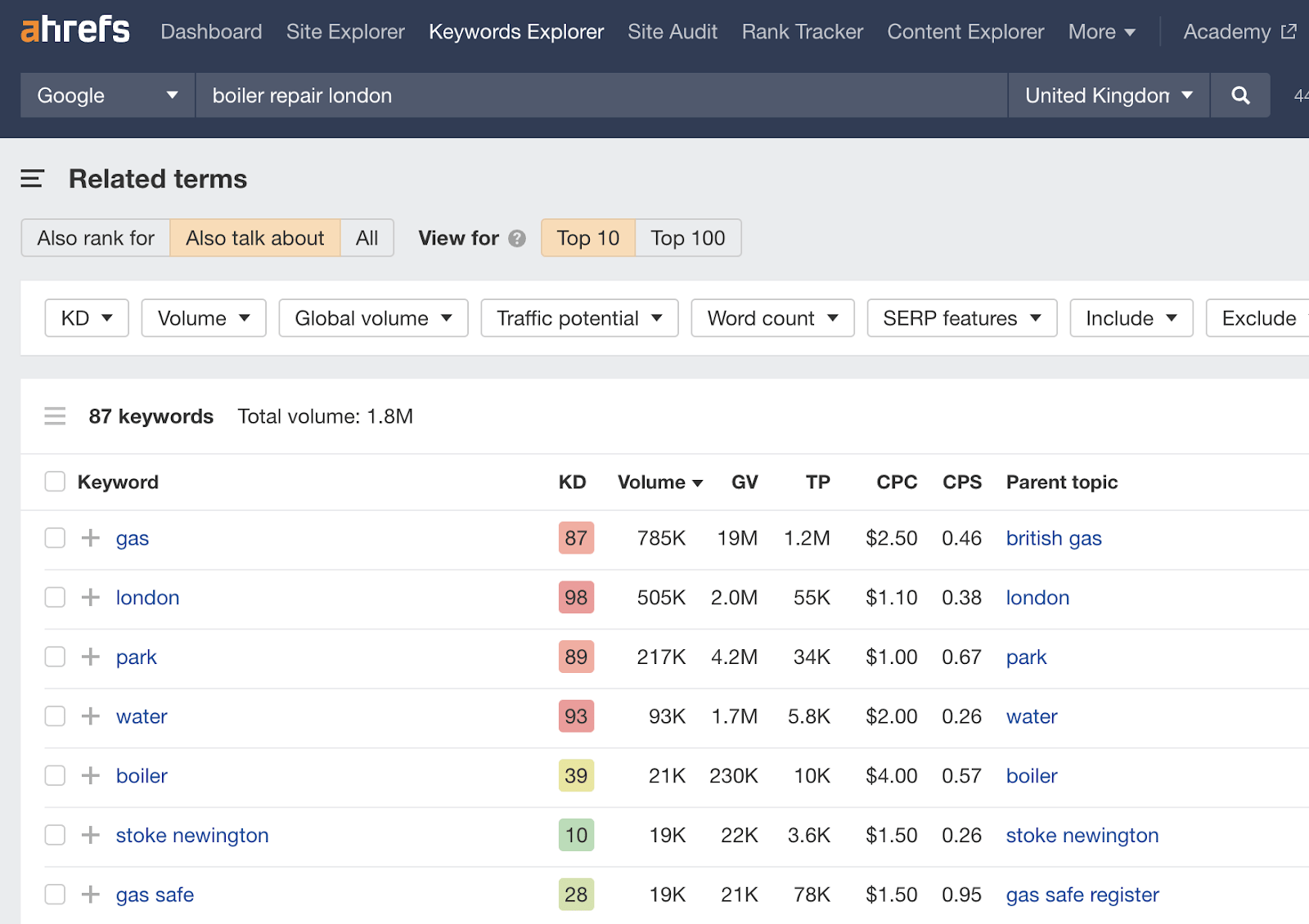The width and height of the screenshot is (1309, 924).
Task: Select the checkbox for 'stoke newington'
Action: click(54, 835)
